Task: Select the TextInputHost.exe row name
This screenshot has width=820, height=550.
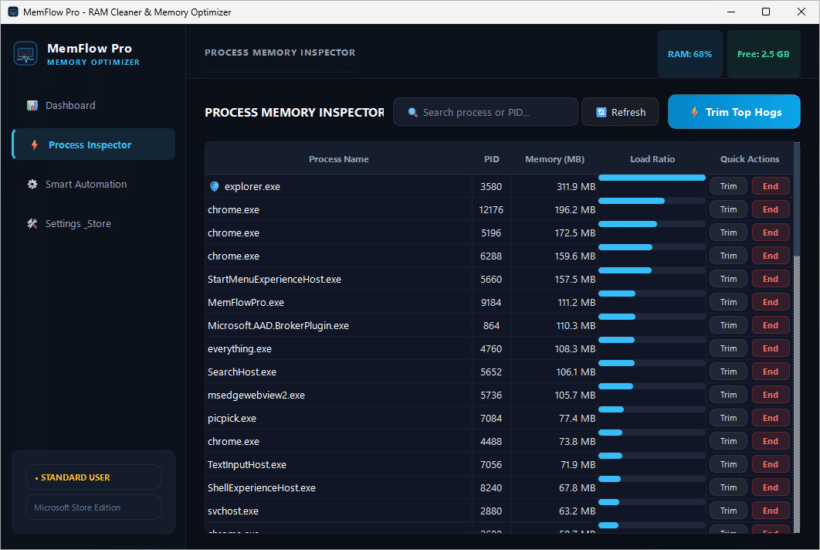Action: pyautogui.click(x=247, y=465)
